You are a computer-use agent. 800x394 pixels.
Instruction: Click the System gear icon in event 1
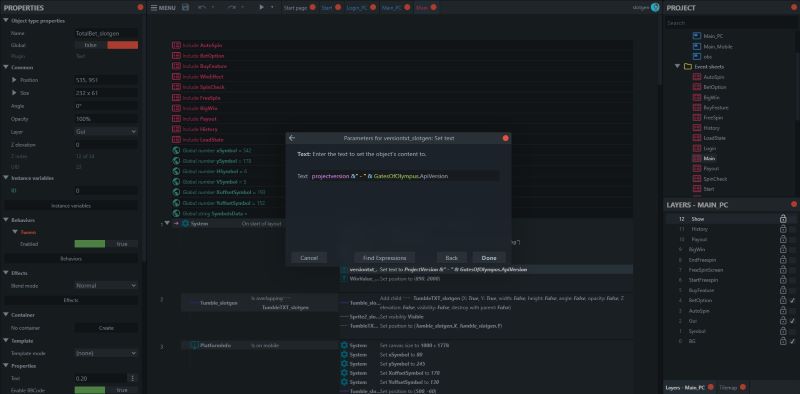[x=185, y=224]
